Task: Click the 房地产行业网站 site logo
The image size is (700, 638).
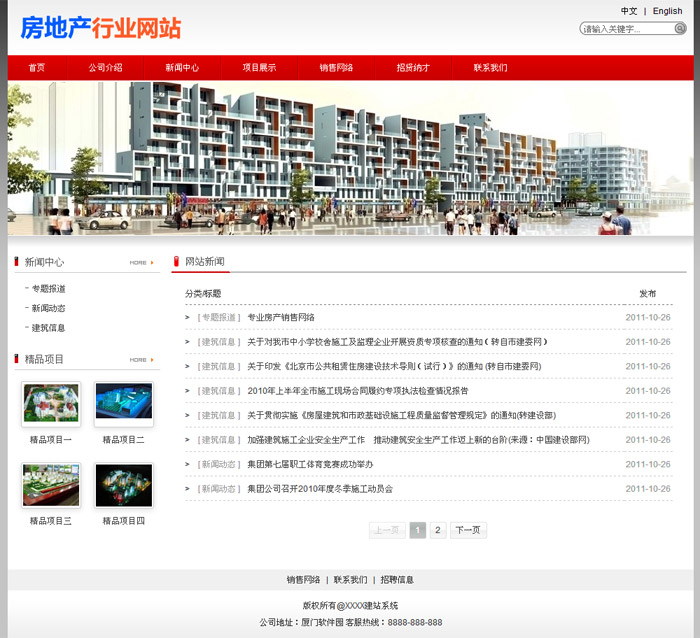Action: pos(101,28)
